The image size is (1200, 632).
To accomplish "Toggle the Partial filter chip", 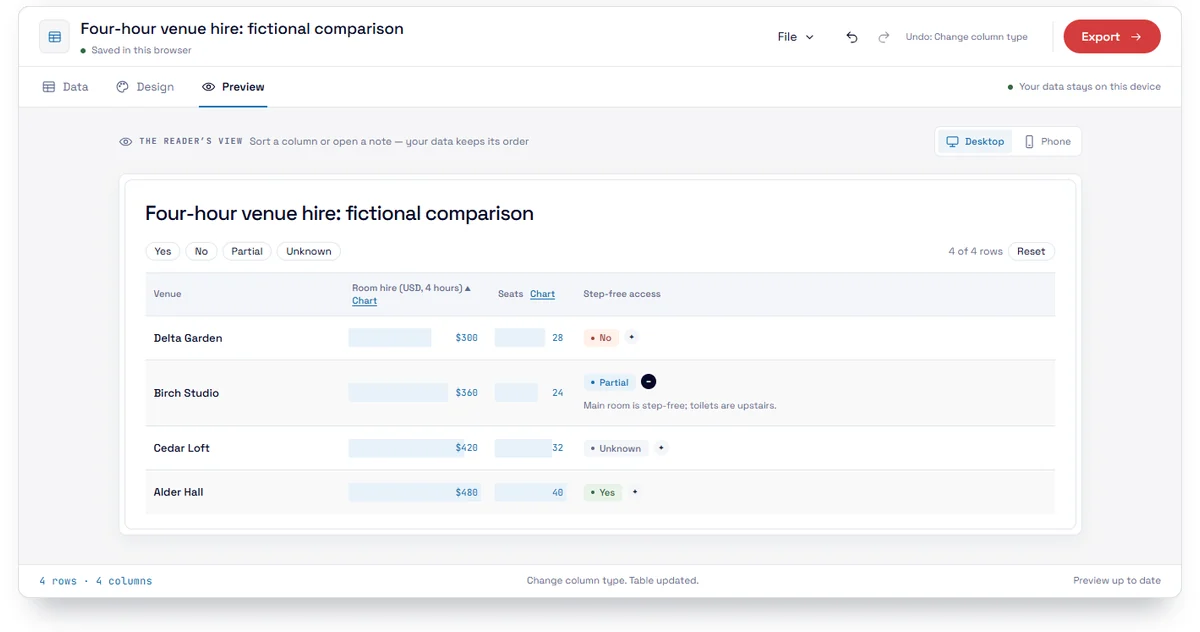I will click(x=247, y=251).
